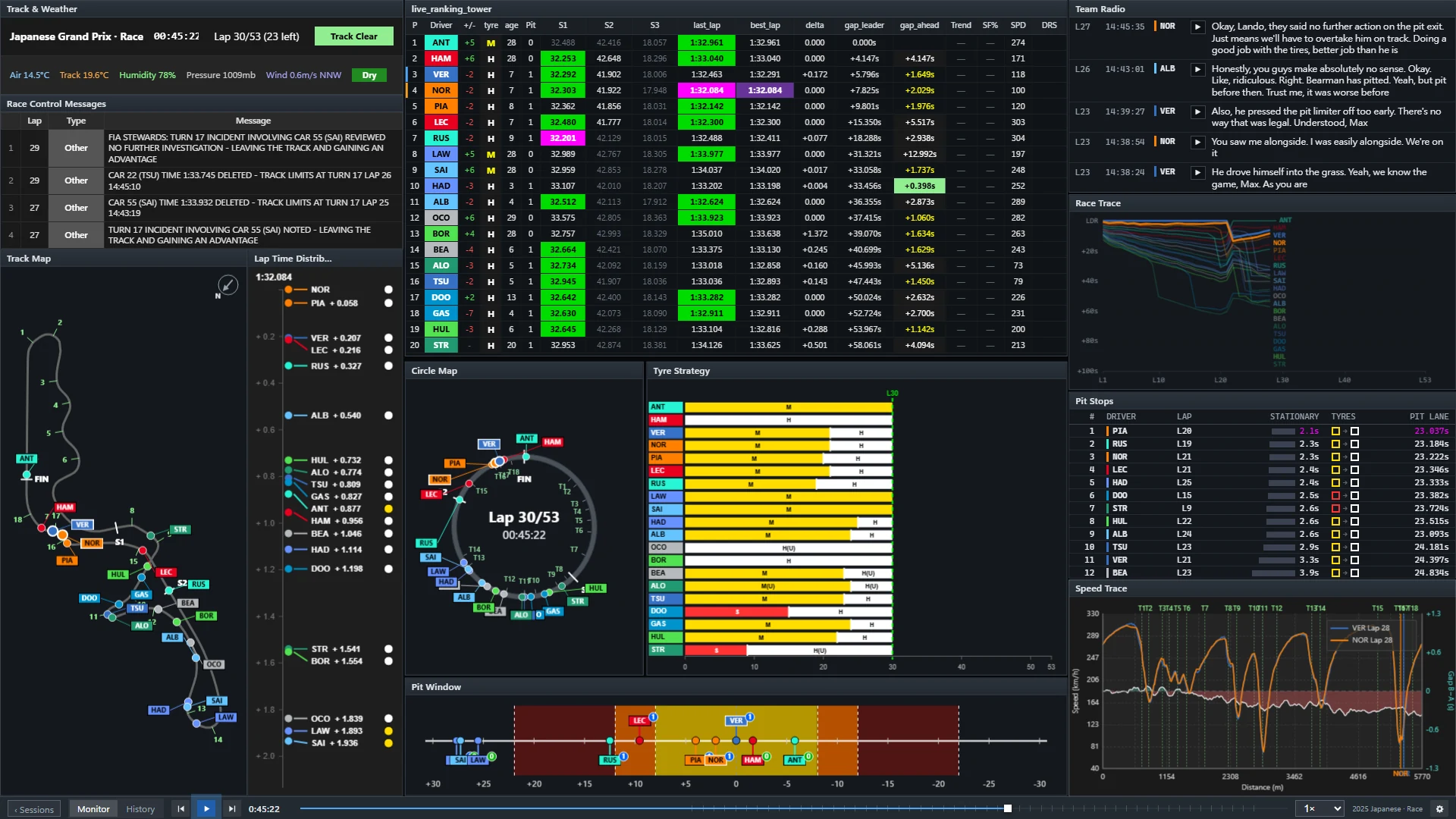Image resolution: width=1456 pixels, height=819 pixels.
Task: Play Albon lap 26 radio message
Action: pos(1197,69)
